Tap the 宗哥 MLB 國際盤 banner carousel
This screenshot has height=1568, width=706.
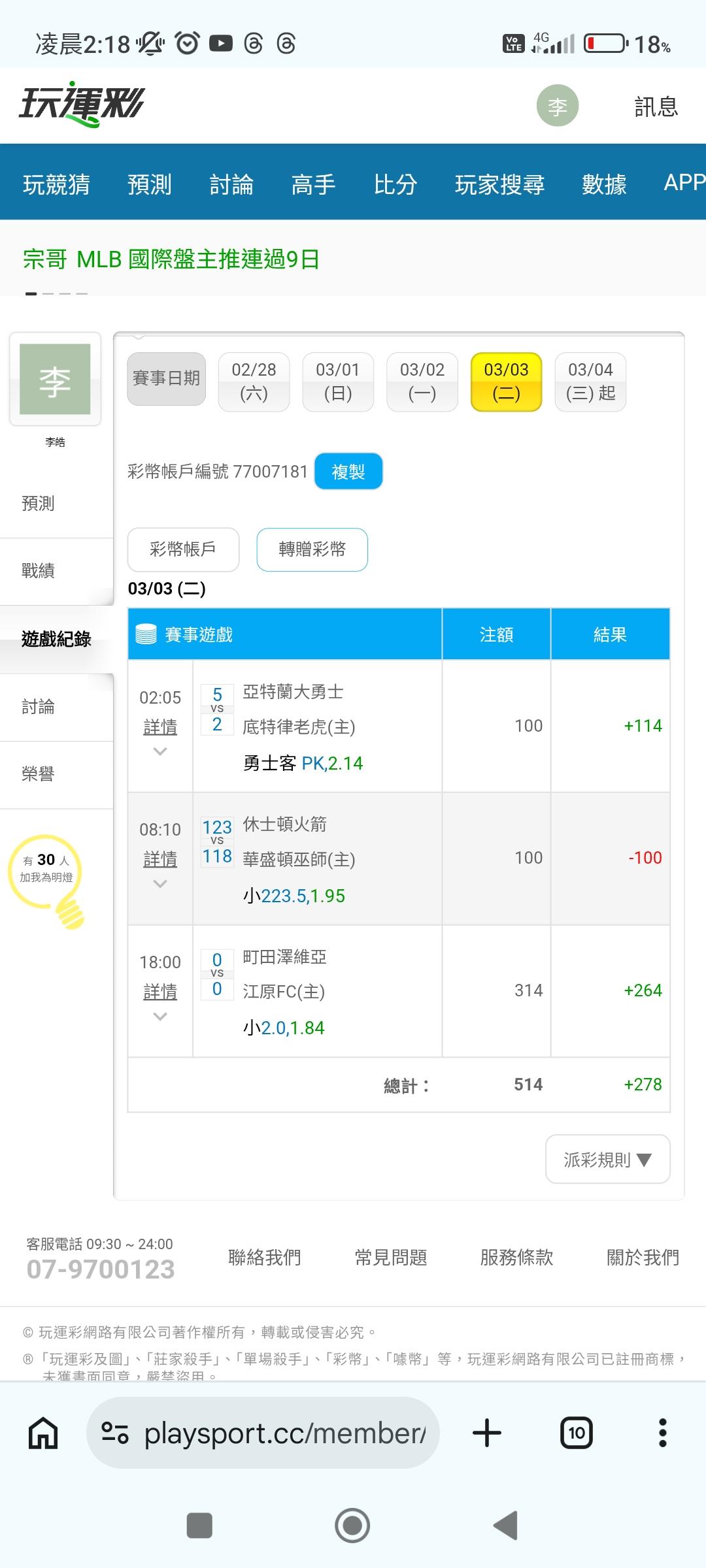click(x=171, y=259)
